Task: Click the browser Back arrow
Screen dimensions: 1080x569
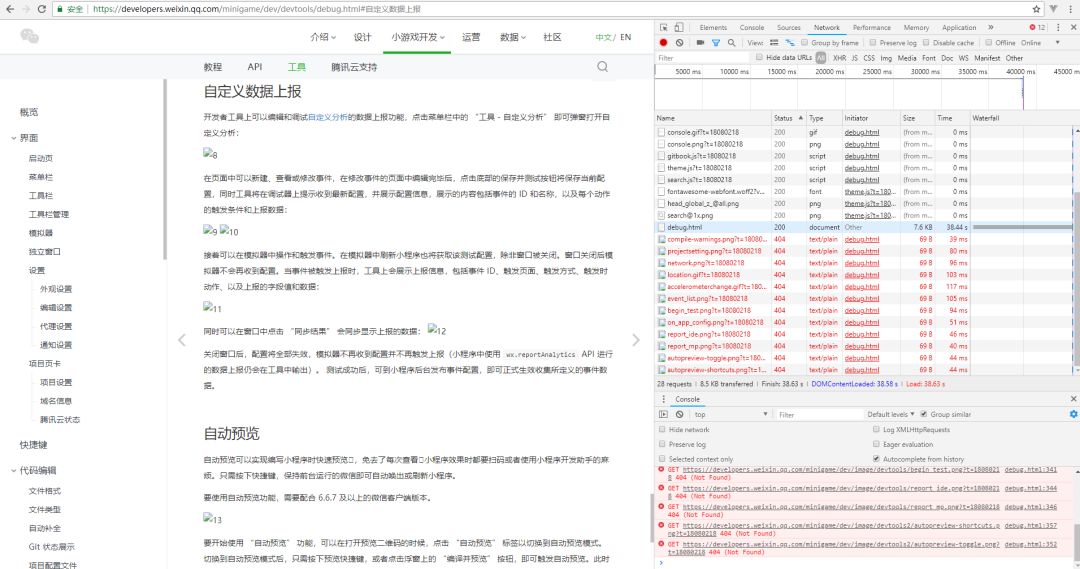Action: 10,9
